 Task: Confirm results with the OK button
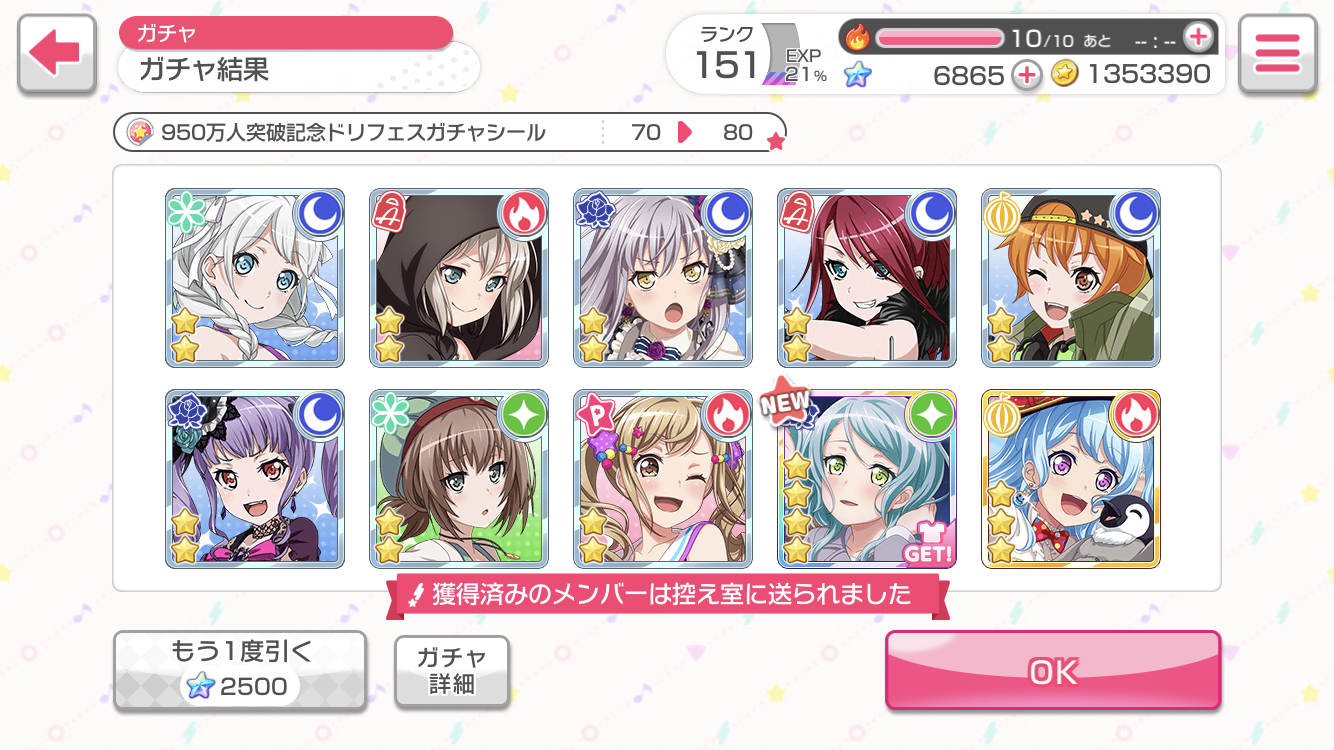point(1053,671)
